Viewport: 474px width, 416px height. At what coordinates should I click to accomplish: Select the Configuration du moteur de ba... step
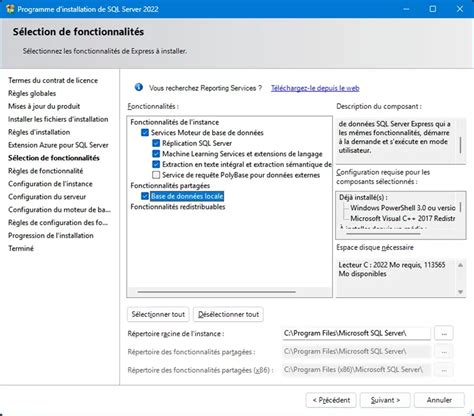[x=59, y=210]
